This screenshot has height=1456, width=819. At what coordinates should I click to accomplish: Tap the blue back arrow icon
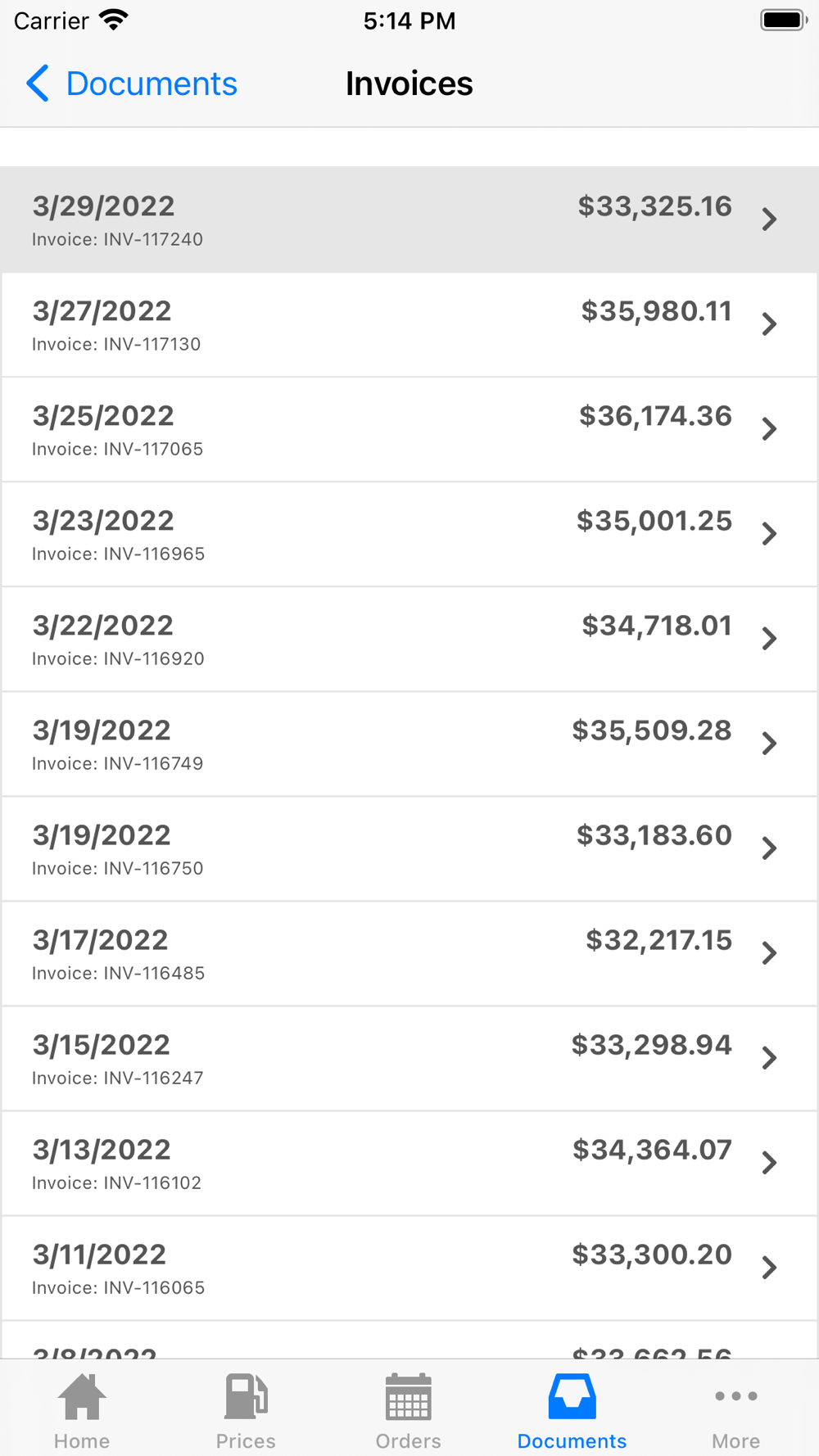[38, 84]
